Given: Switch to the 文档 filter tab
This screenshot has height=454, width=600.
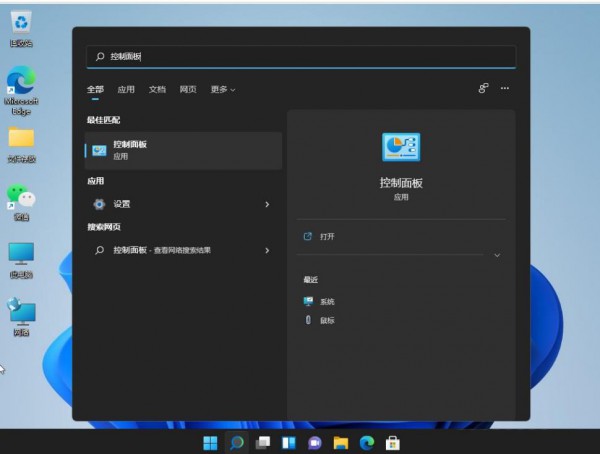Looking at the screenshot, I should (x=157, y=90).
